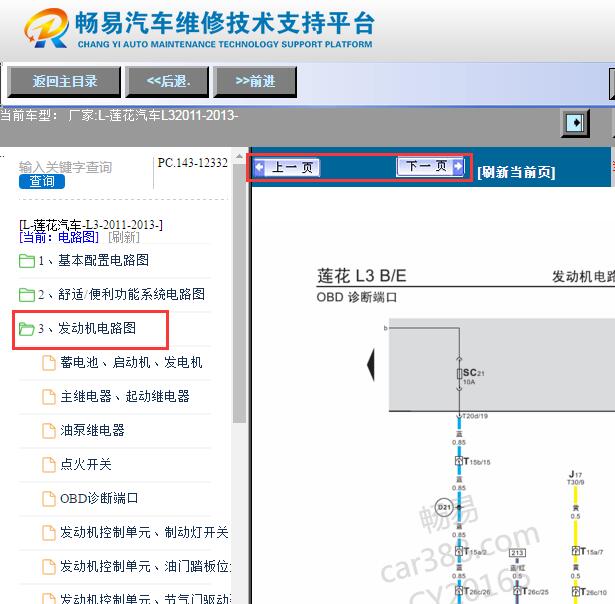Click the 莲花 L3 B/E diagram title
615x604 pixels.
[361, 276]
